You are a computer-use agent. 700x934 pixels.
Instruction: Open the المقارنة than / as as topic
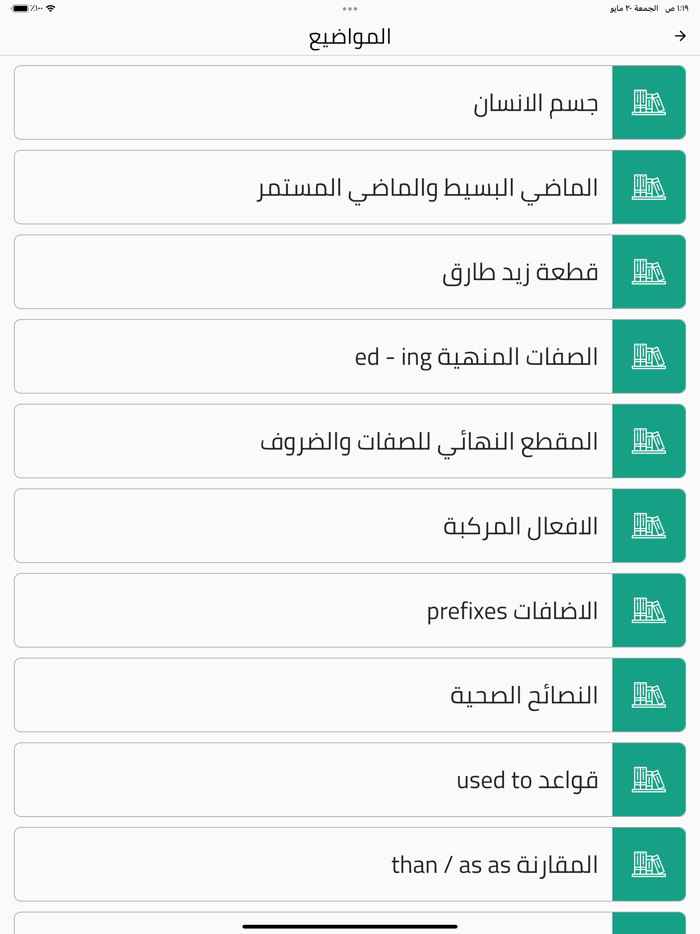coord(310,864)
